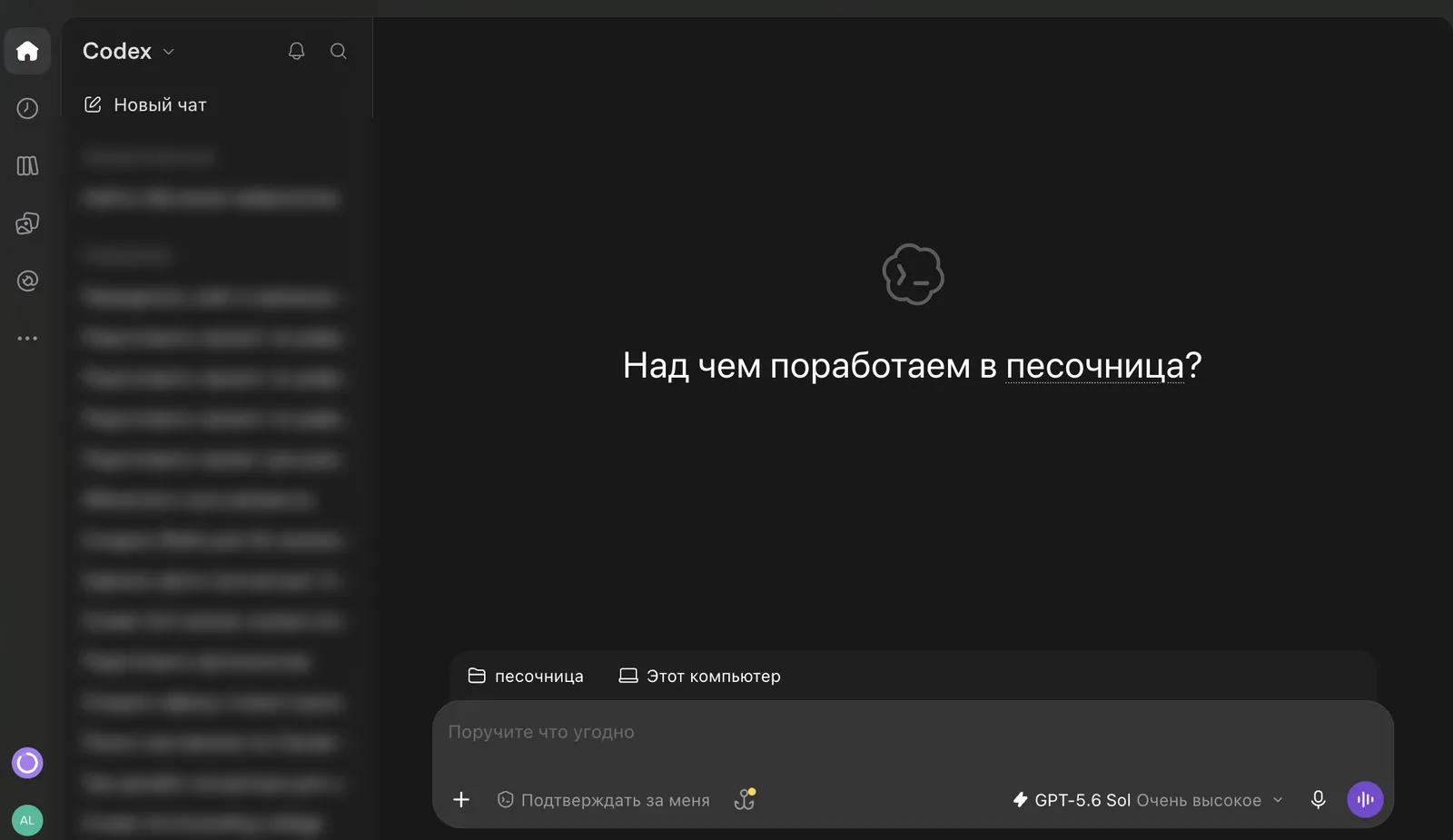Image resolution: width=1453 pixels, height=840 pixels.
Task: Click the underlined "песочница" link in heading
Action: coord(1094,365)
